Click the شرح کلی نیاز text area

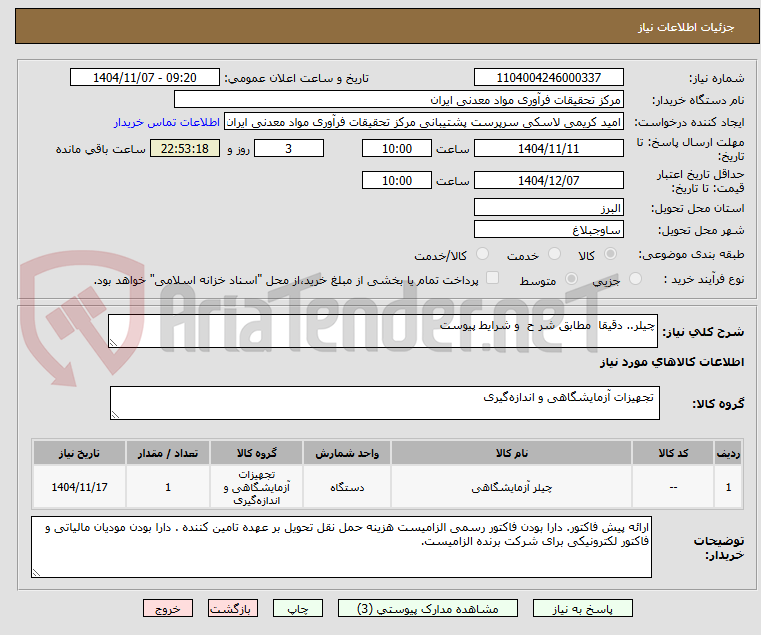pos(383,331)
